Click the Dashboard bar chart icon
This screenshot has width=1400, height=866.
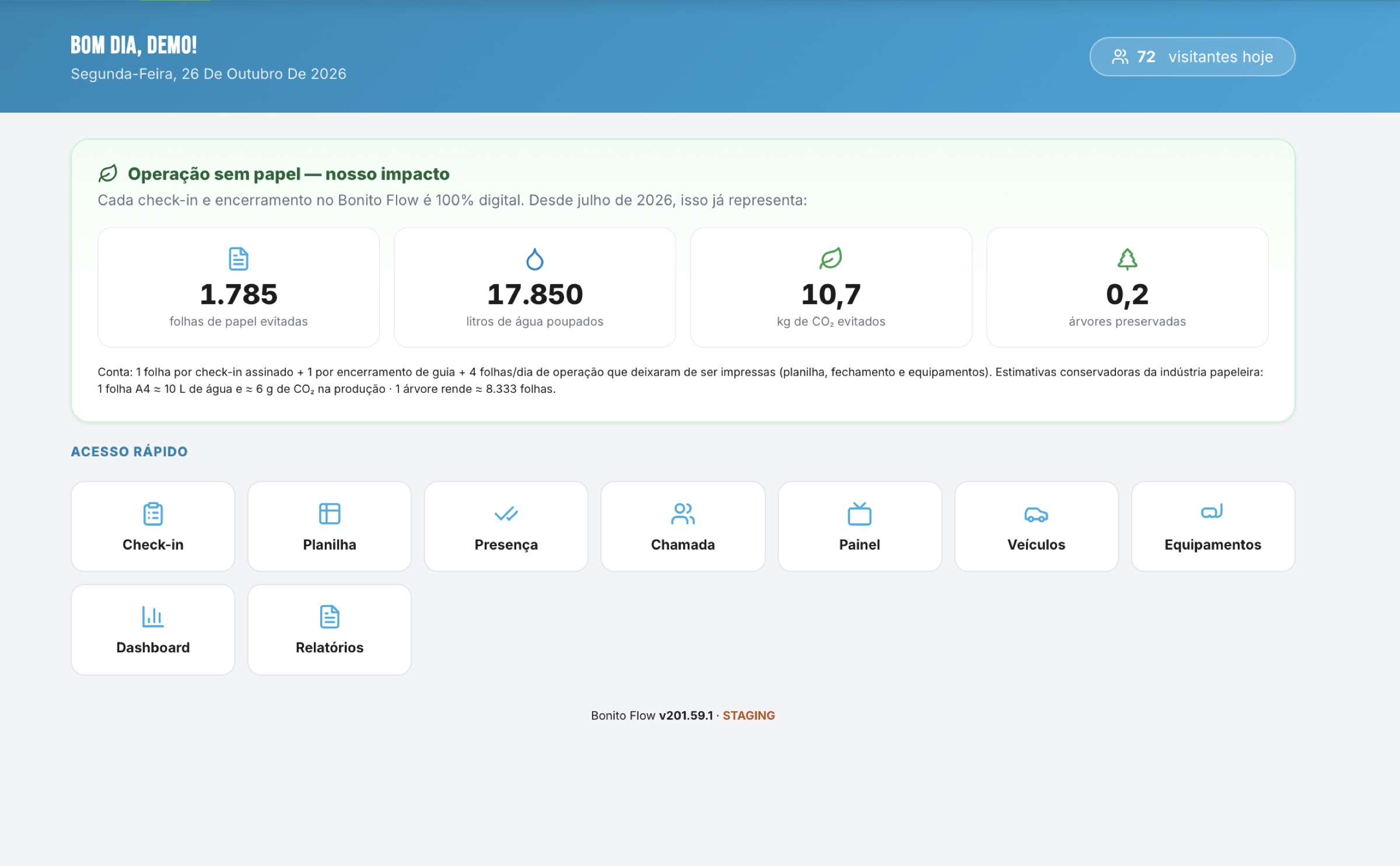153,616
